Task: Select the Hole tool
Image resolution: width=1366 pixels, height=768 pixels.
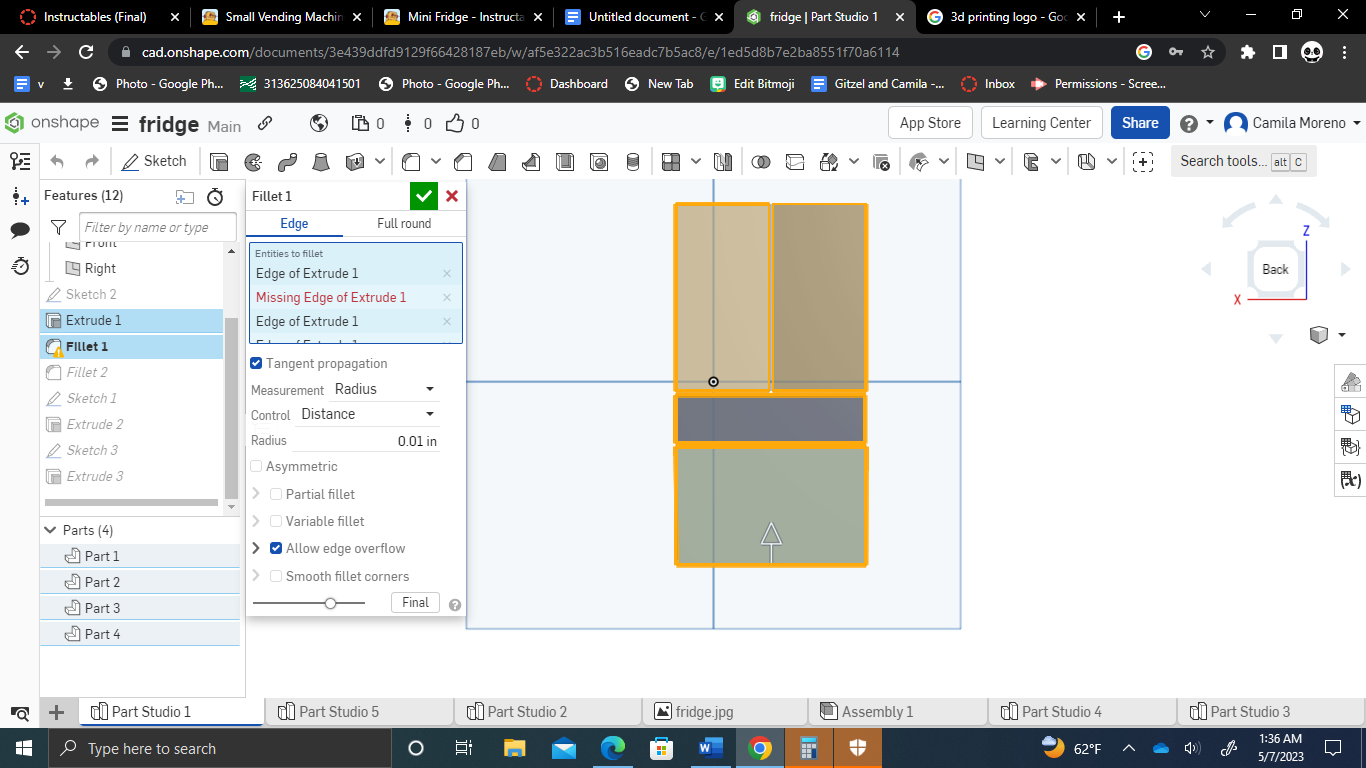Action: [599, 160]
